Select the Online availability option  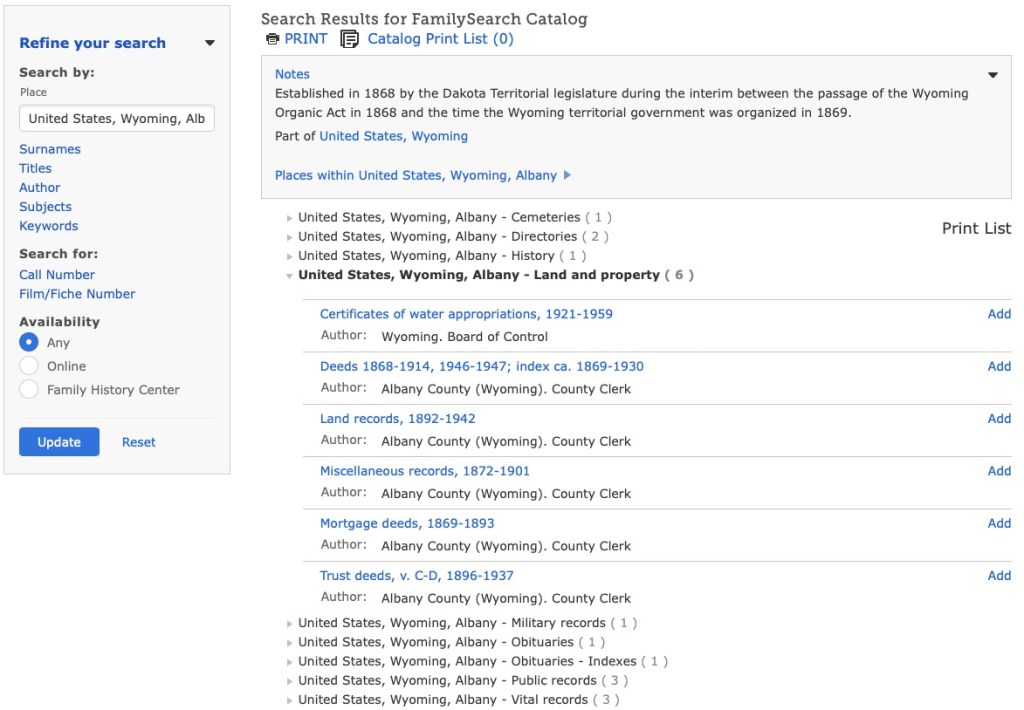(29, 366)
